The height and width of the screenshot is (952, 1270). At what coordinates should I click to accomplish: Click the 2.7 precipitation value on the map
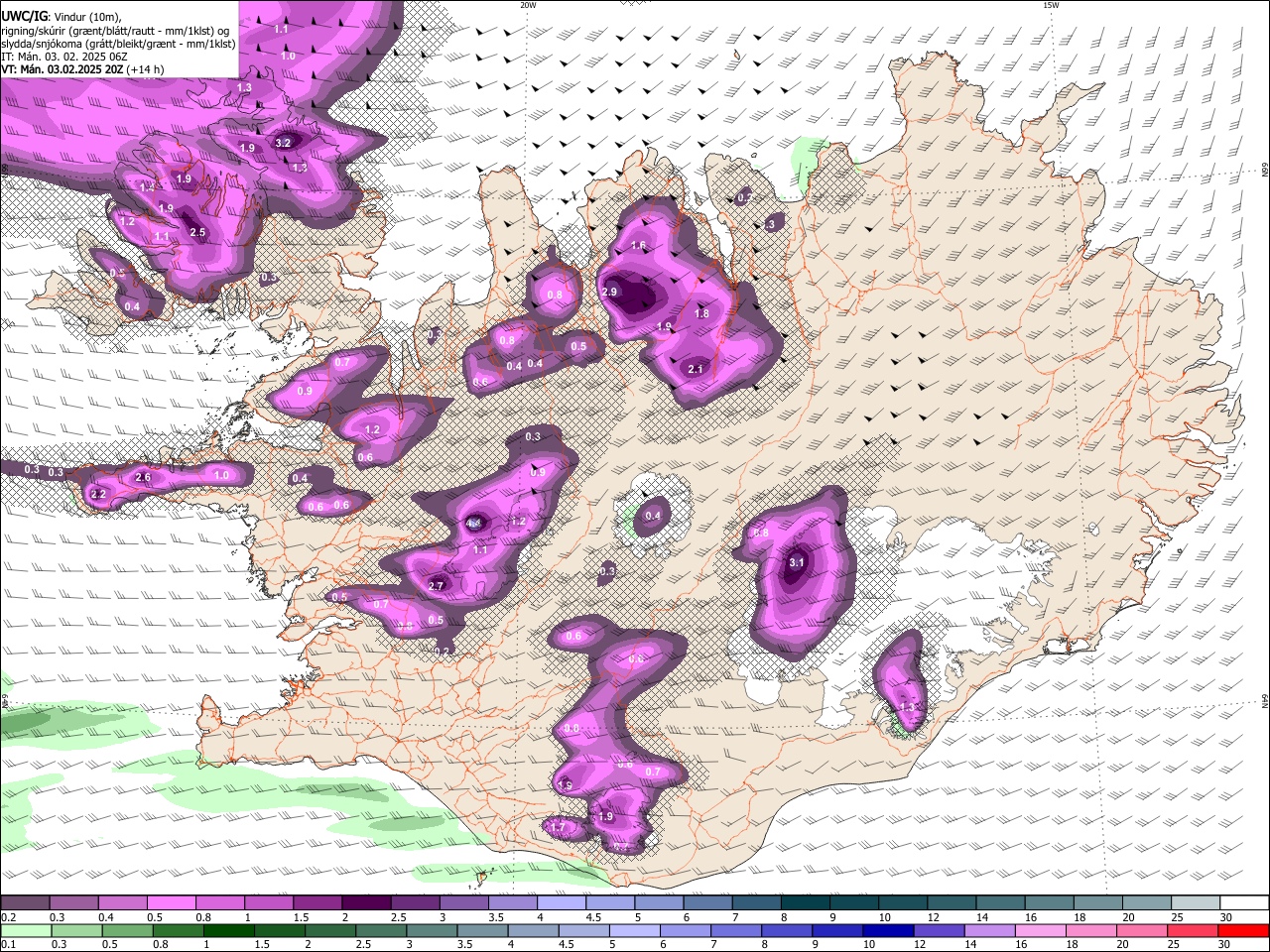click(436, 586)
